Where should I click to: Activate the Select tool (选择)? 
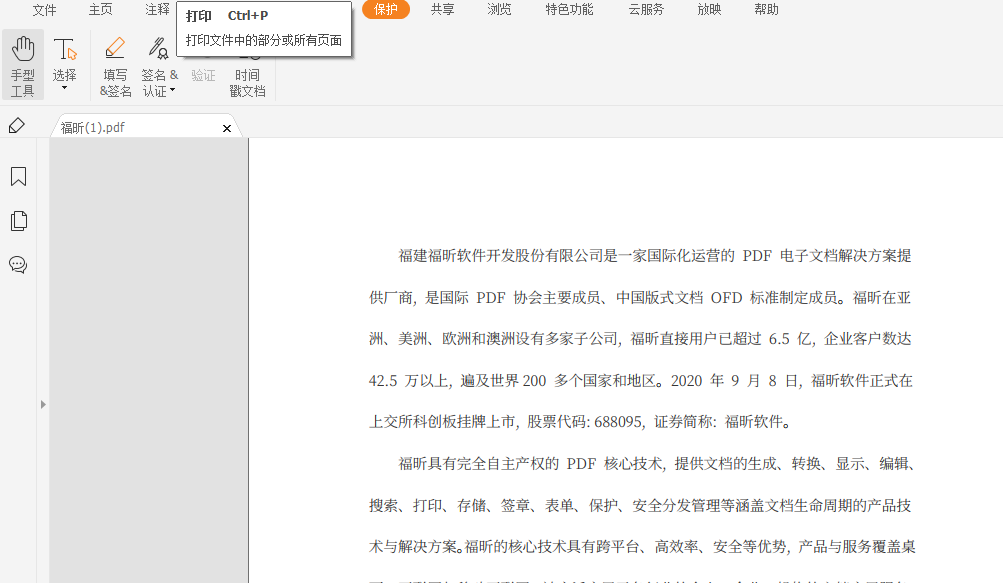65,55
